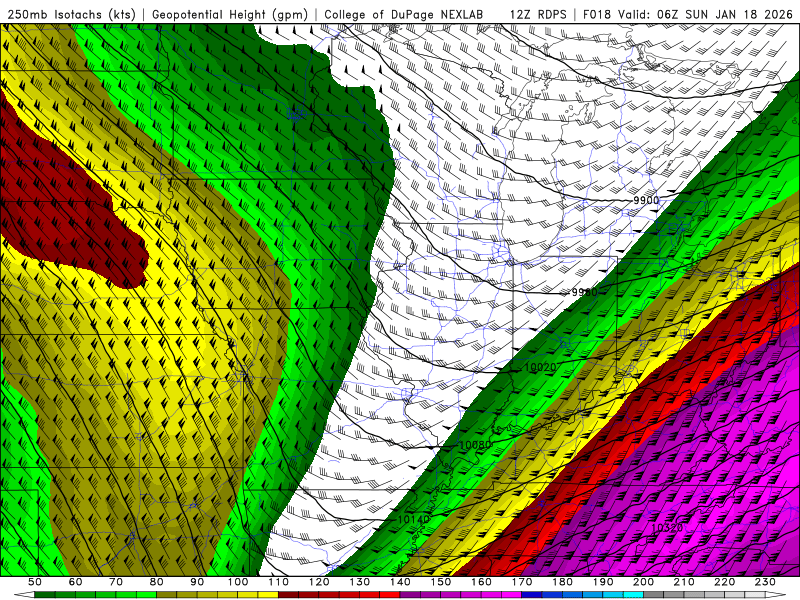Click the 10140 height contour label
This screenshot has height=600, width=800.
[x=413, y=519]
